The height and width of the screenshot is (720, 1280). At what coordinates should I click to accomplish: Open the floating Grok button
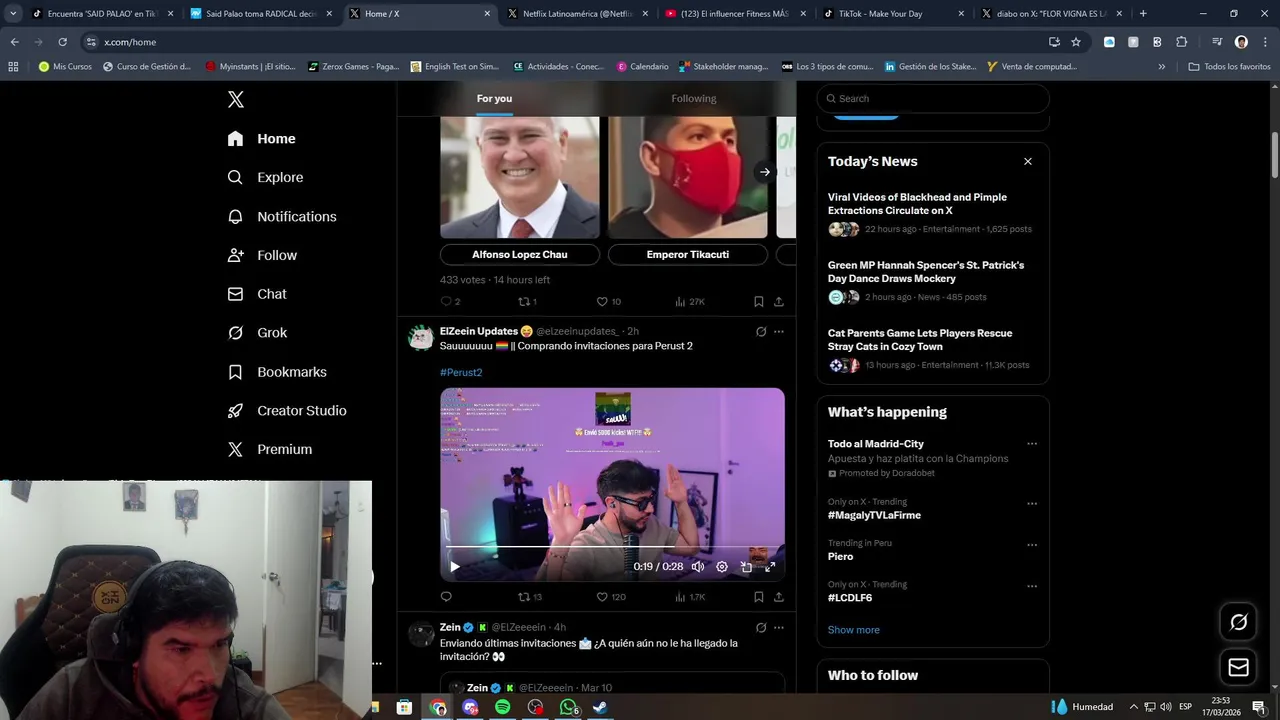(x=1238, y=622)
